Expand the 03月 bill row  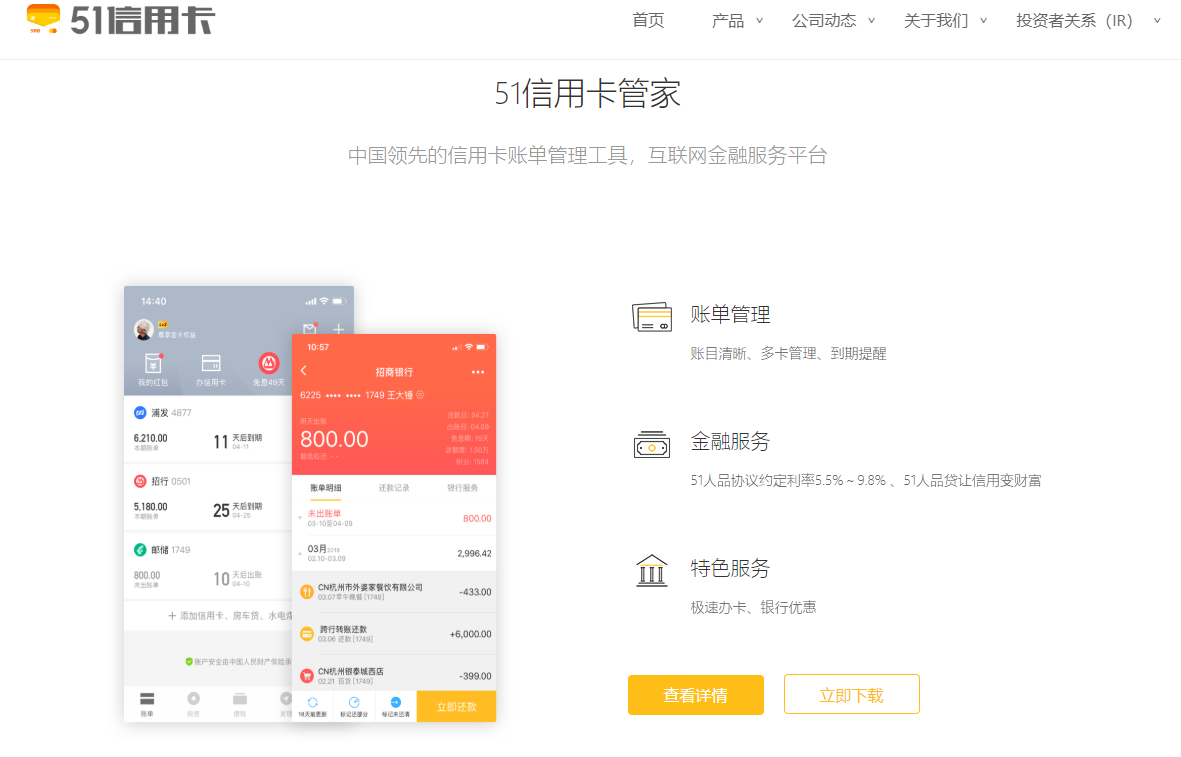click(394, 554)
